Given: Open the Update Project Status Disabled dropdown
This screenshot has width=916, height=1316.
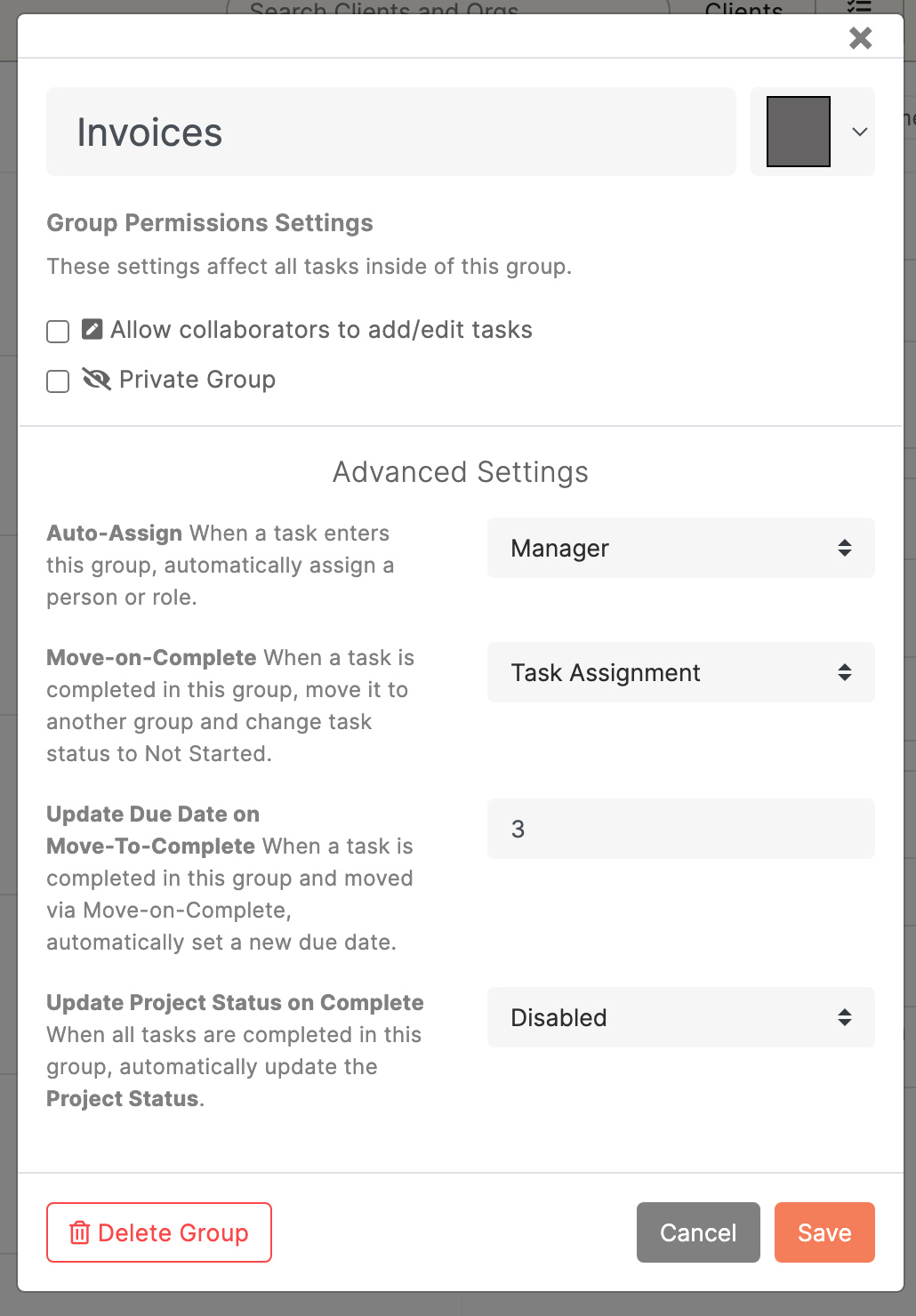Looking at the screenshot, I should 681,1017.
